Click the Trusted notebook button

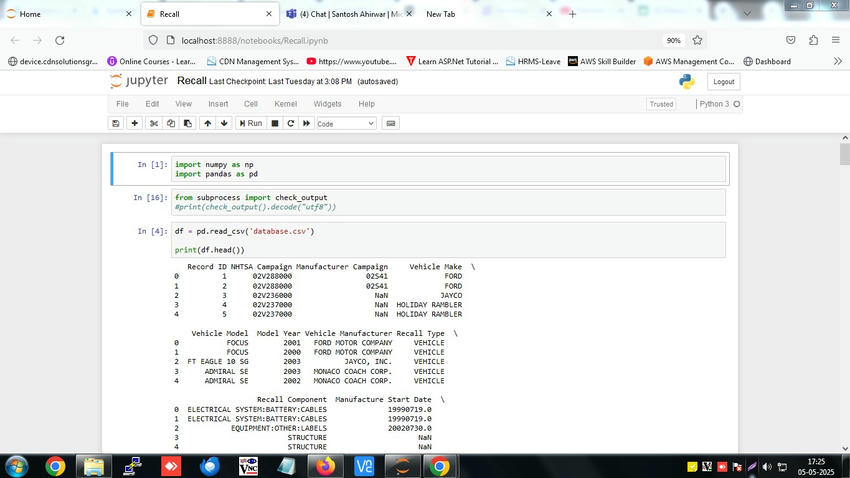(x=661, y=104)
